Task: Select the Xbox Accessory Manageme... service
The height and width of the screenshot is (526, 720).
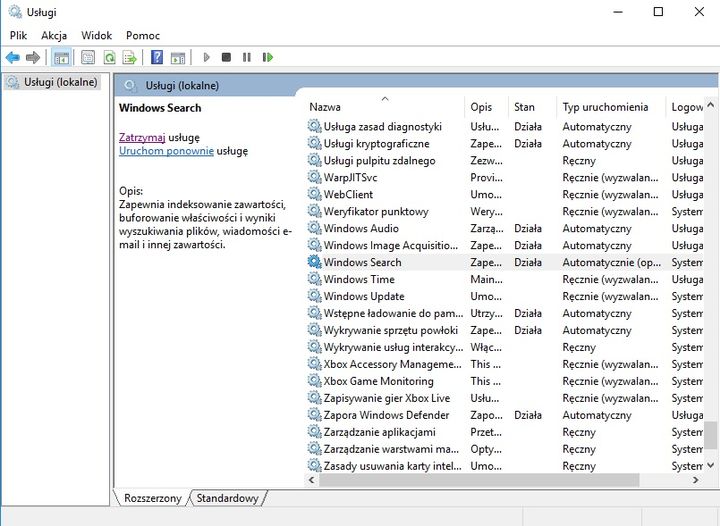Action: coord(504,364)
